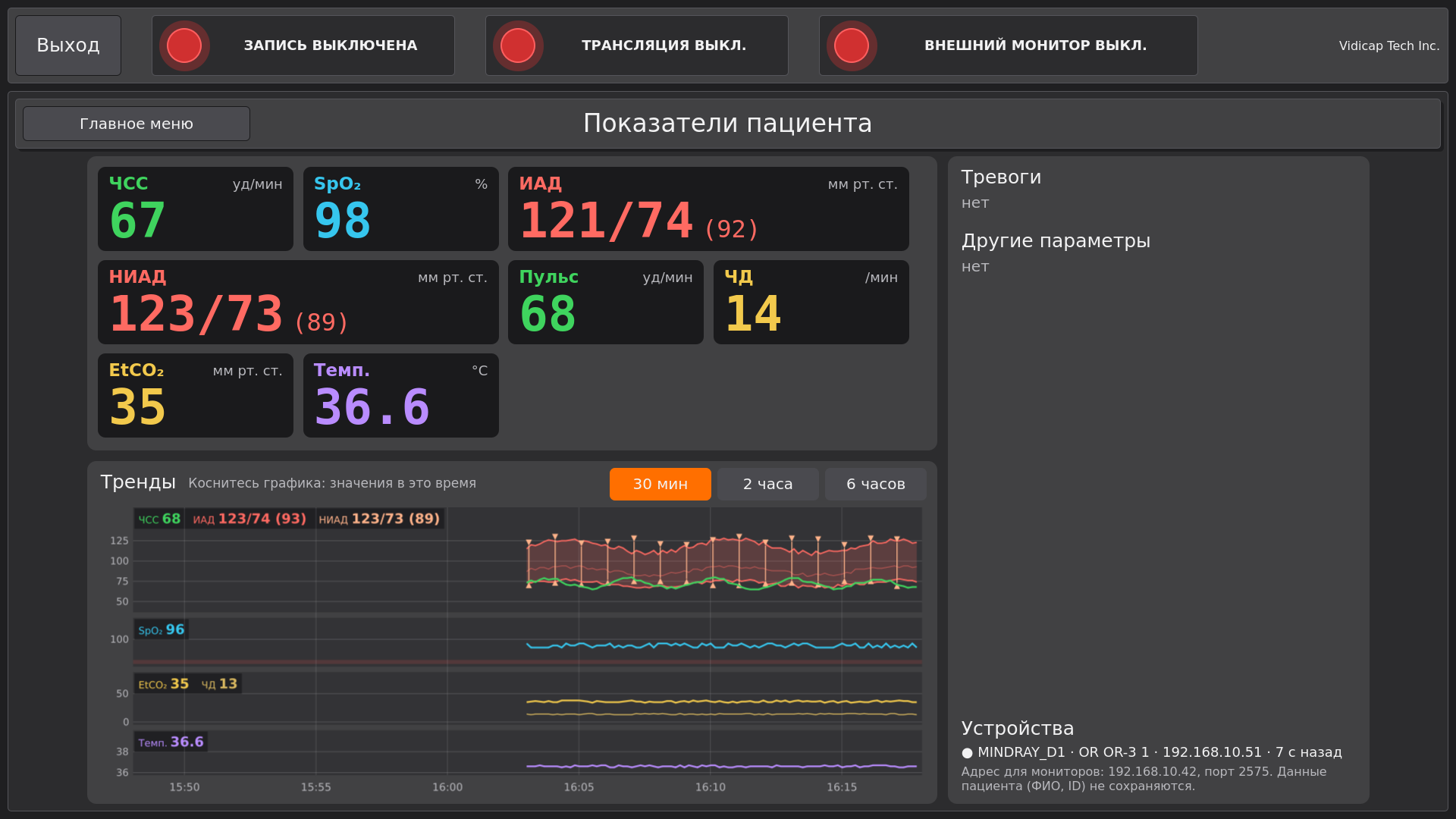The height and width of the screenshot is (819, 1456).
Task: Select the 30 мин trend range
Action: click(661, 484)
